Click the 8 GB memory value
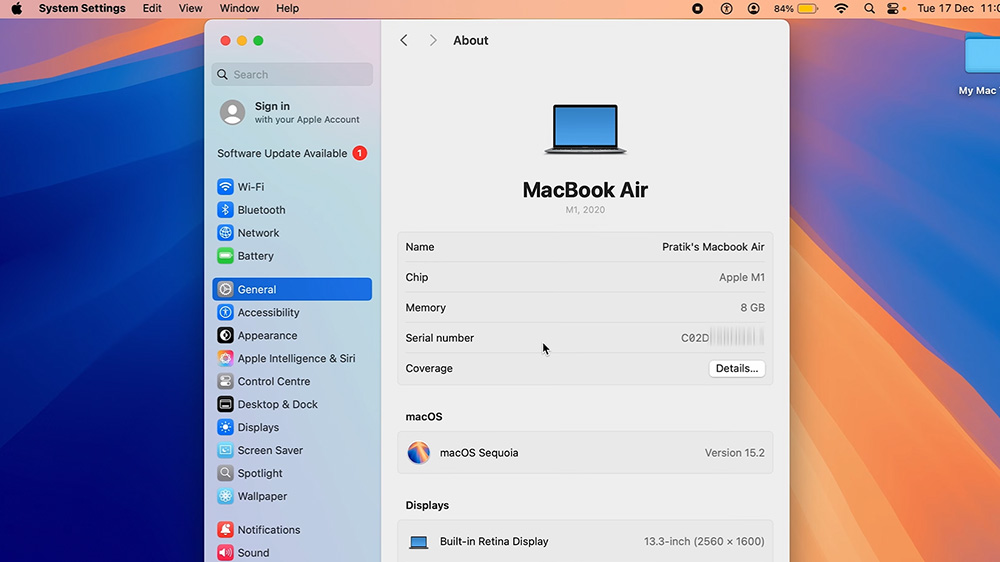Image resolution: width=1000 pixels, height=562 pixels. tap(753, 307)
